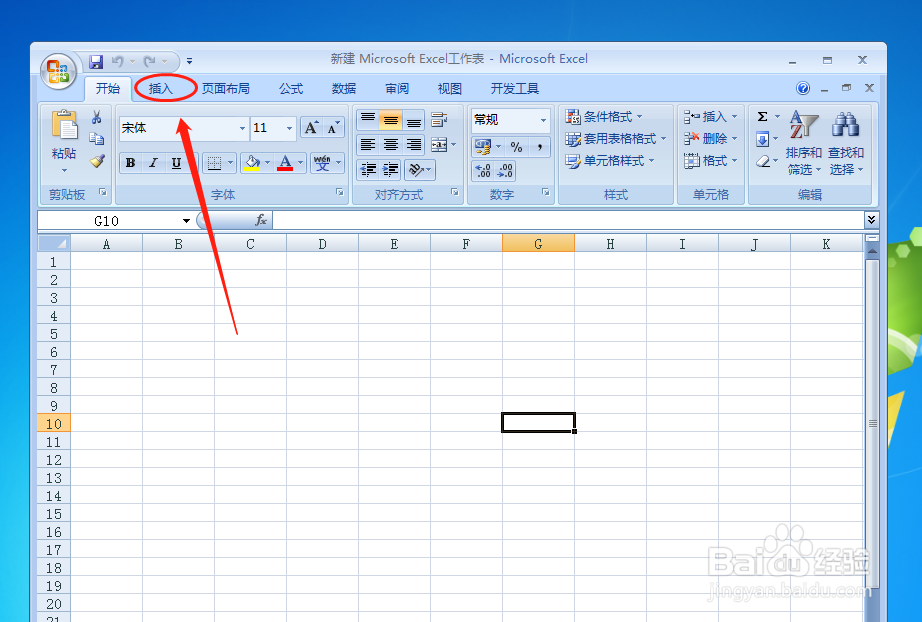Align cell text to the left
This screenshot has width=922, height=622.
pos(368,145)
